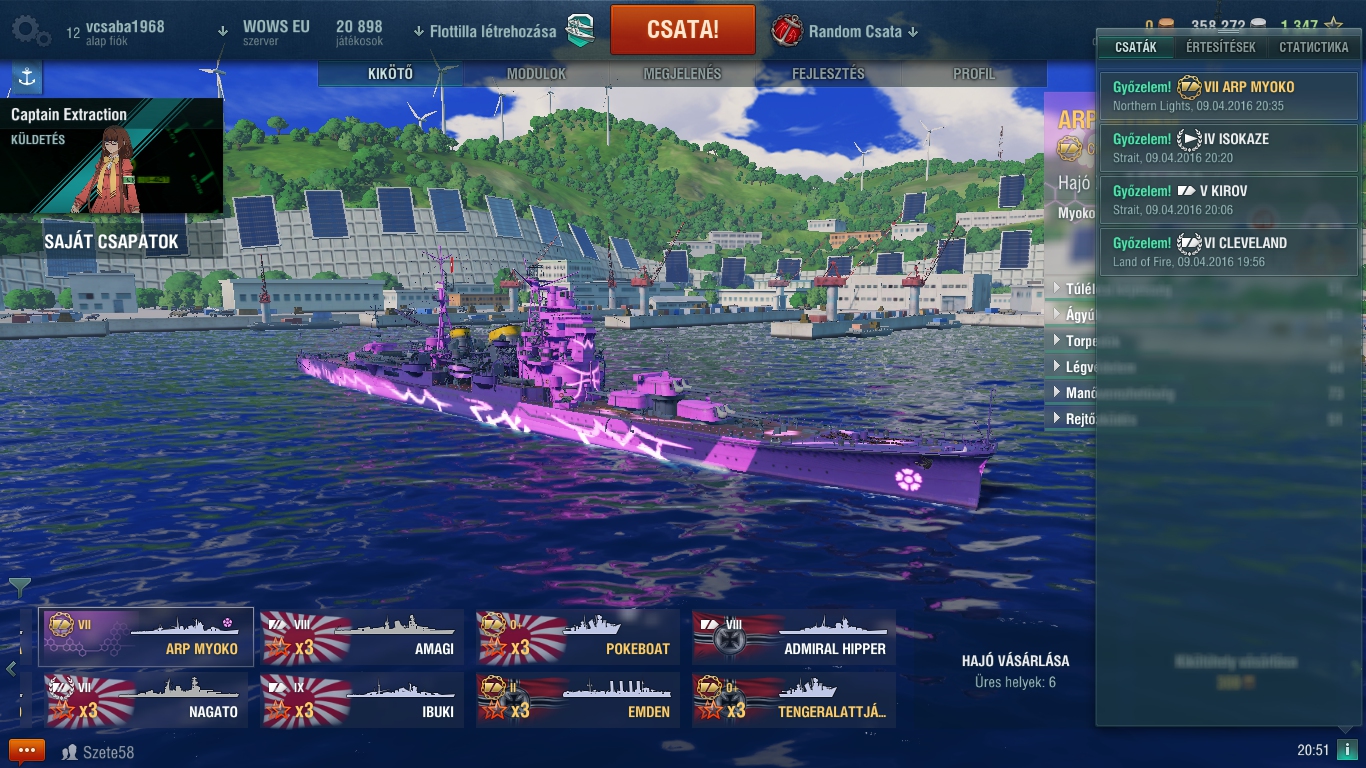The width and height of the screenshot is (1366, 768).
Task: Open the chat speech bubble icon
Action: pos(27,750)
